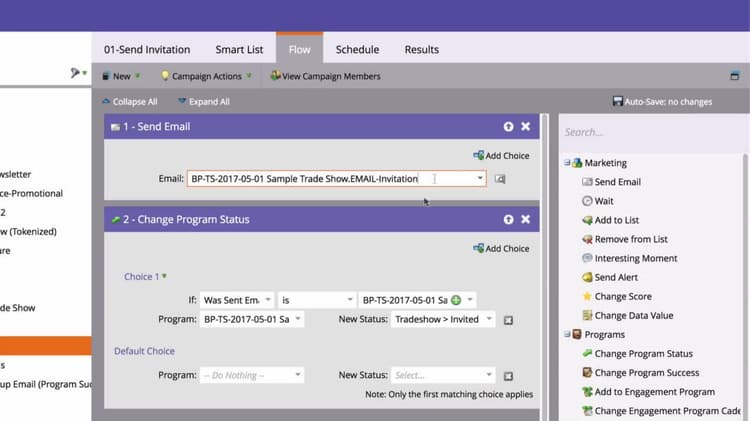Switch to the Results tab

(x=421, y=49)
